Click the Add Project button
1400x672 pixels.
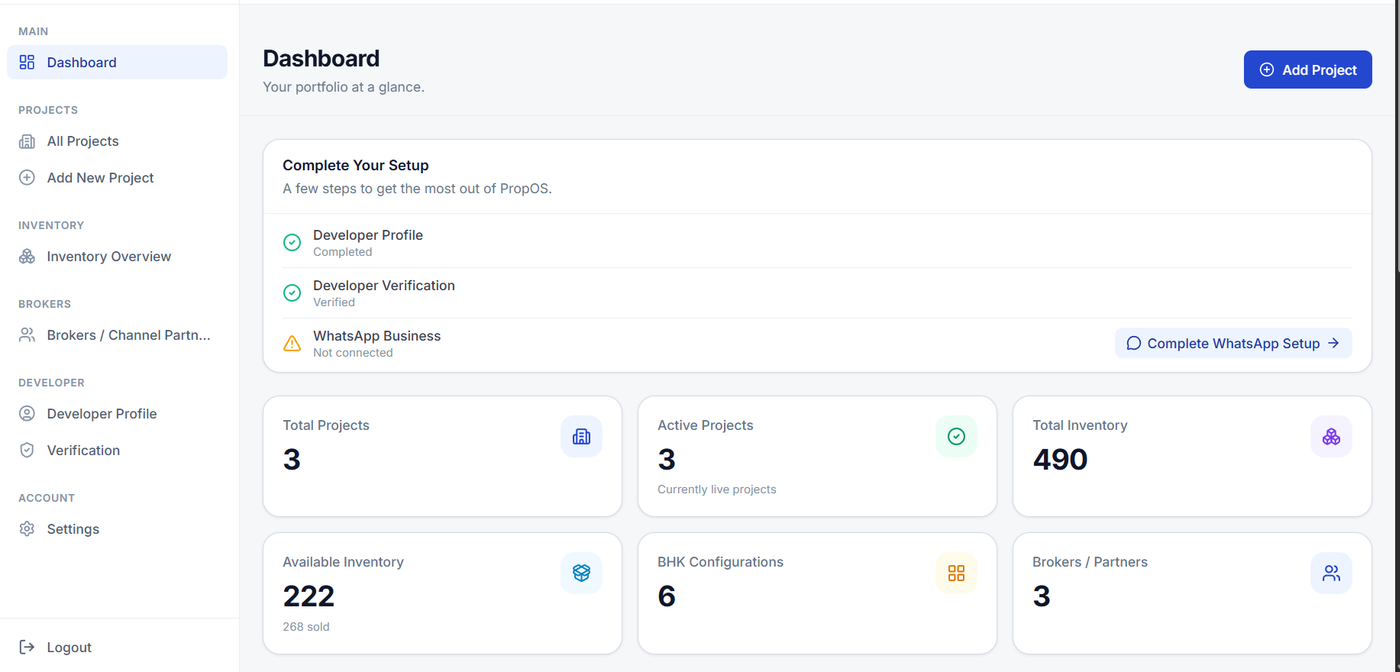pyautogui.click(x=1307, y=70)
